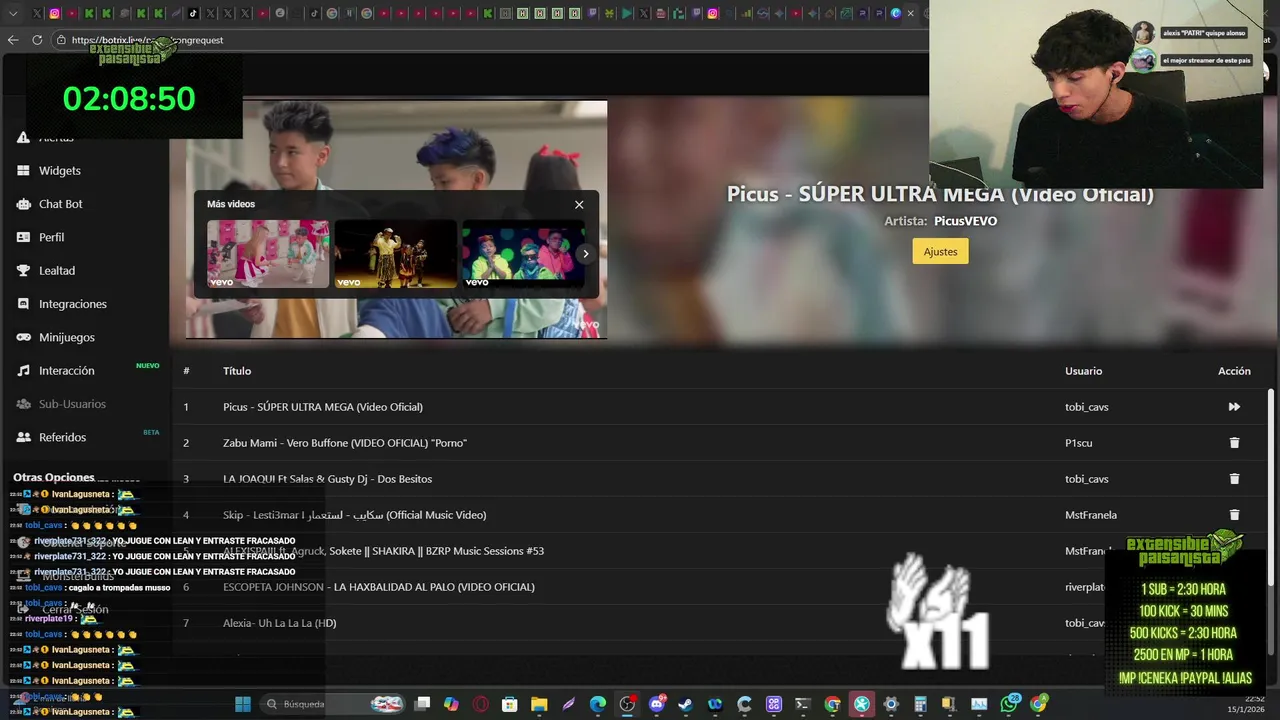Click the PicusVEVO artist name
This screenshot has width=1280, height=720.
[965, 221]
